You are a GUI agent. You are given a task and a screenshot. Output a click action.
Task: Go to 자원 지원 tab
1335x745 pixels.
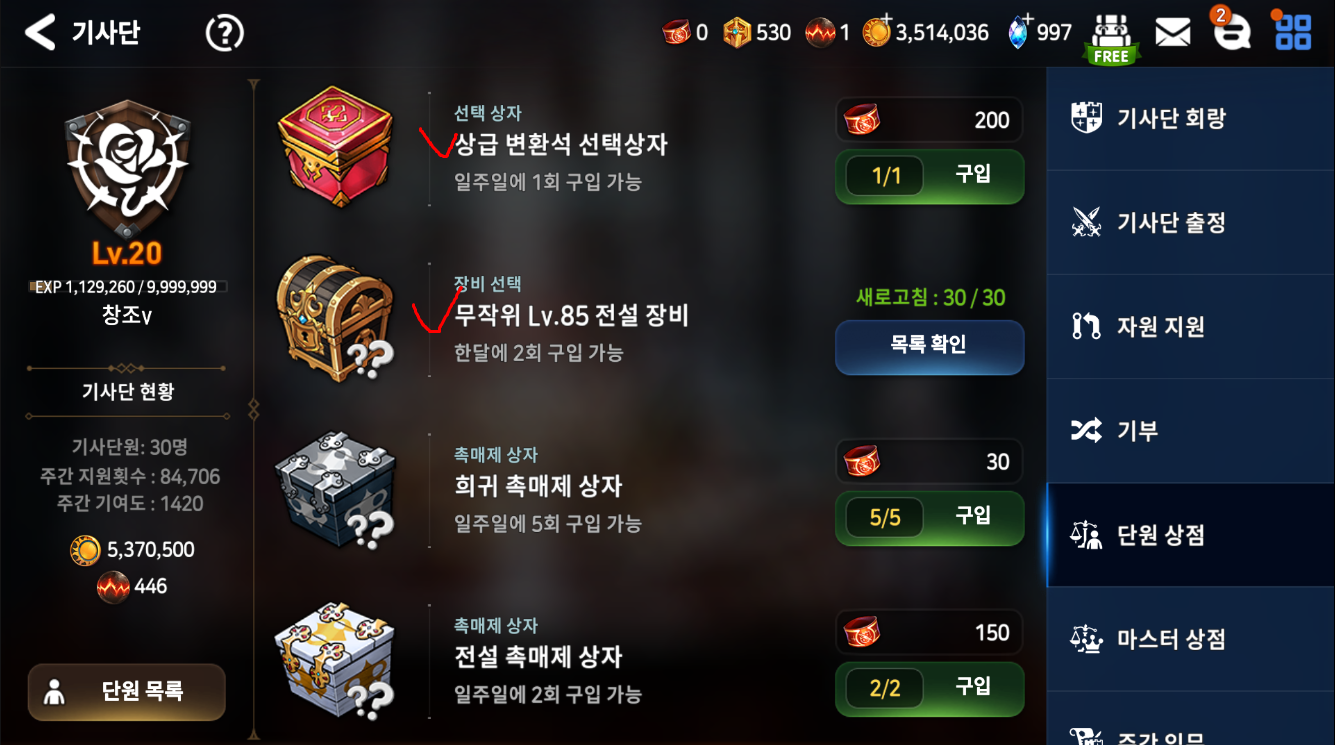(1190, 326)
